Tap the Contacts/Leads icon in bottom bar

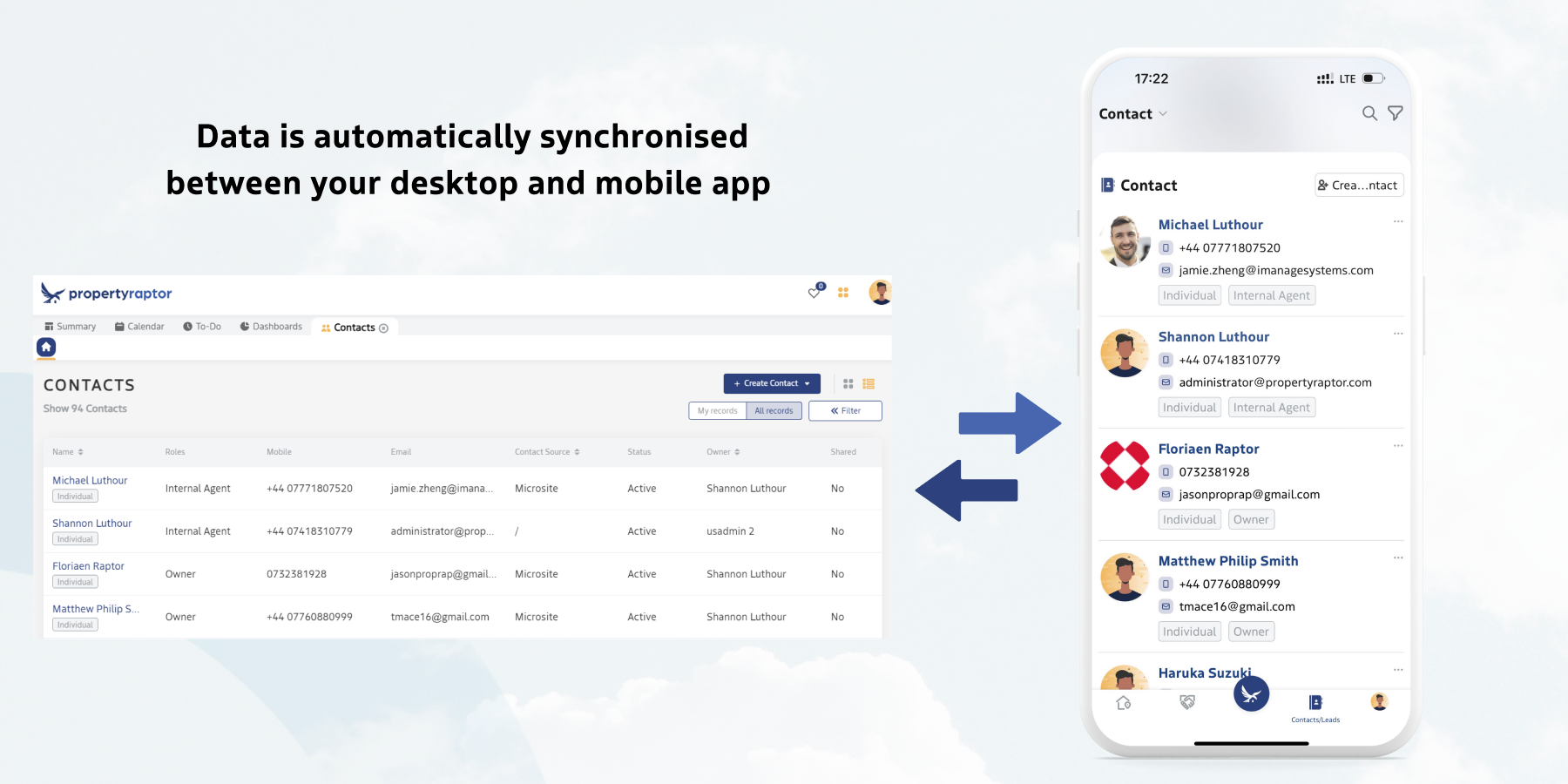[1315, 707]
